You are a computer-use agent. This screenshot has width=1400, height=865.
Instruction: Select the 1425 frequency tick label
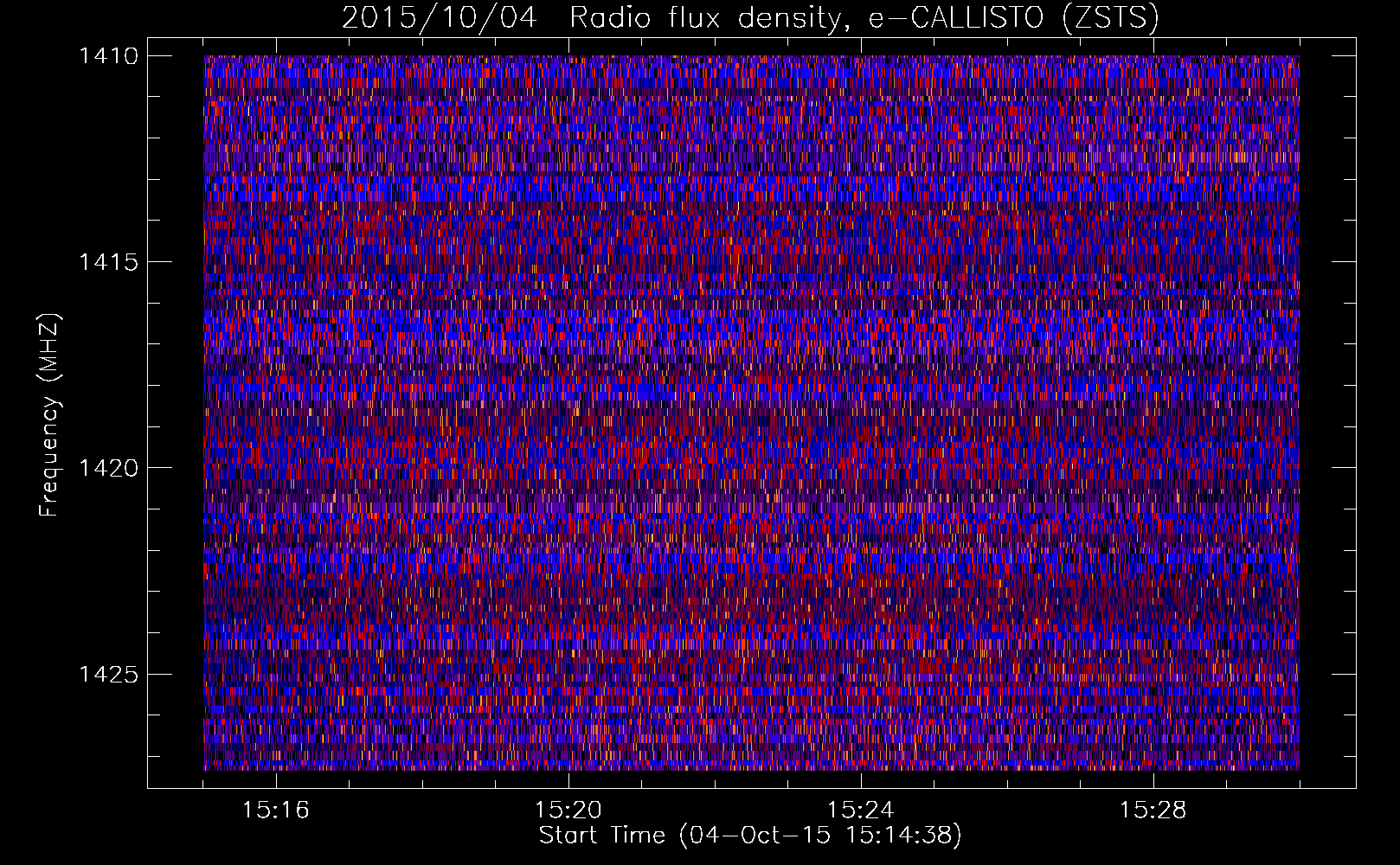(108, 674)
